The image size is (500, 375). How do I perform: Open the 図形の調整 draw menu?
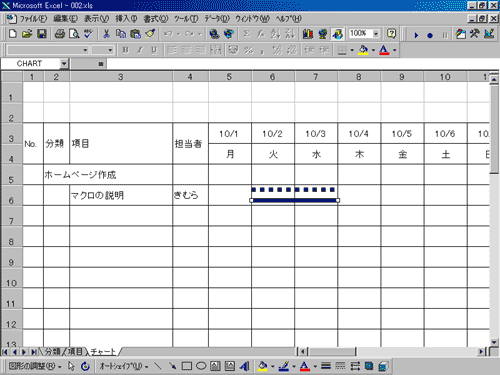(35, 366)
